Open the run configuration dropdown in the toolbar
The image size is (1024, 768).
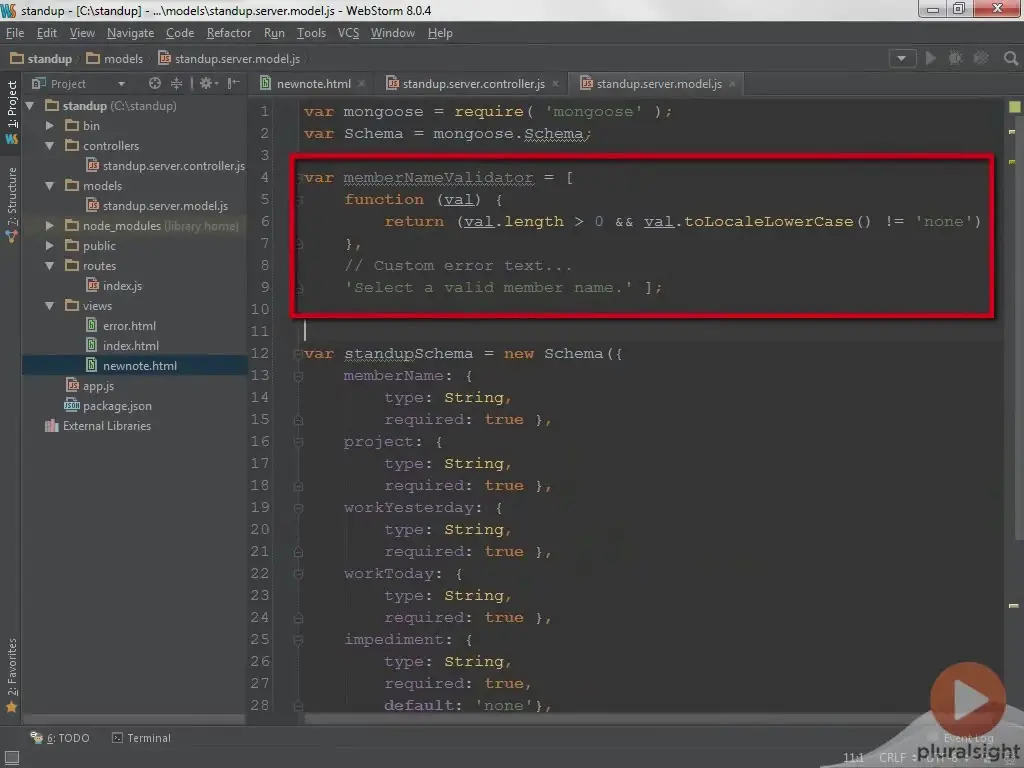(902, 58)
